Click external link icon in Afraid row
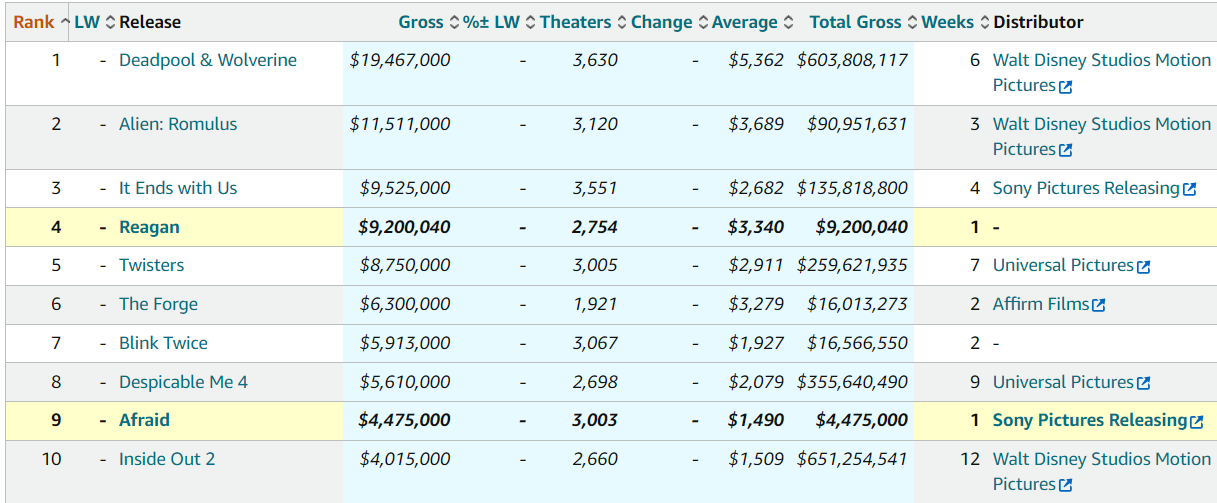 (x=1197, y=422)
